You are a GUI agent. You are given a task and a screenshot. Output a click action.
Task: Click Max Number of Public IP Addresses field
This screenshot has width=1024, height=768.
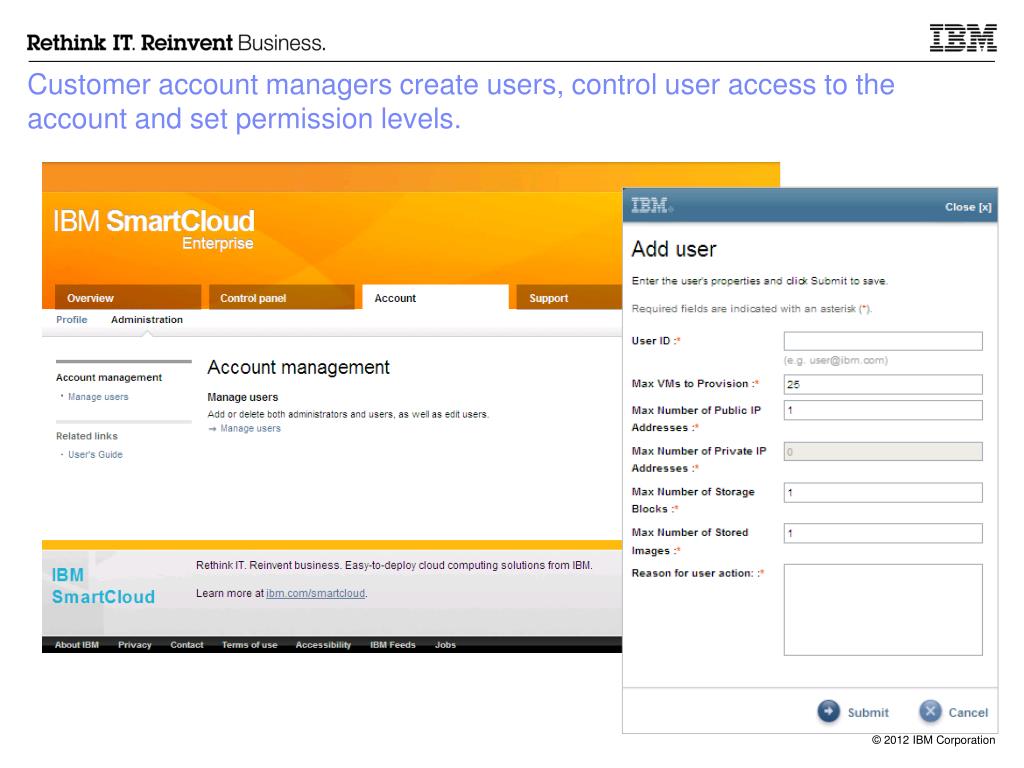click(883, 410)
